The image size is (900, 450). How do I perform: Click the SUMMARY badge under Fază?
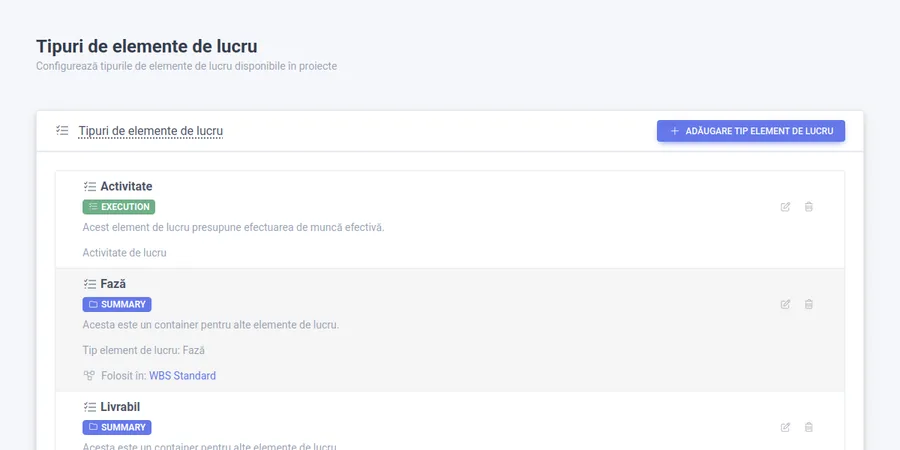click(117, 304)
